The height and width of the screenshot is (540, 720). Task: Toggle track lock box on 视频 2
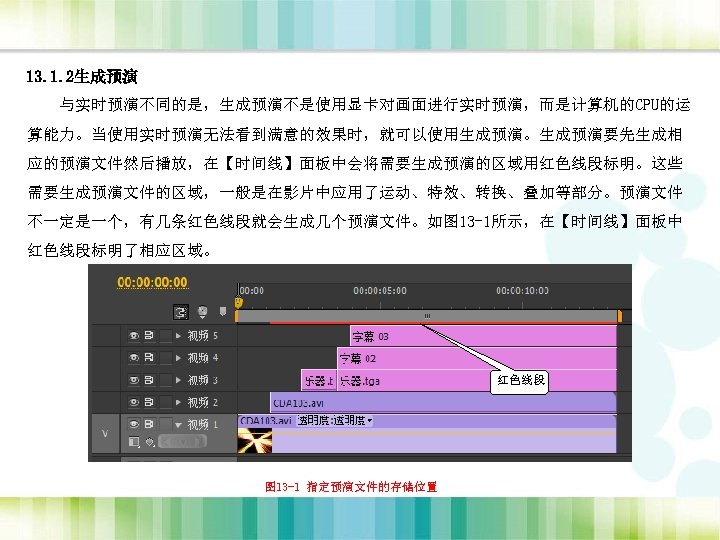point(165,402)
